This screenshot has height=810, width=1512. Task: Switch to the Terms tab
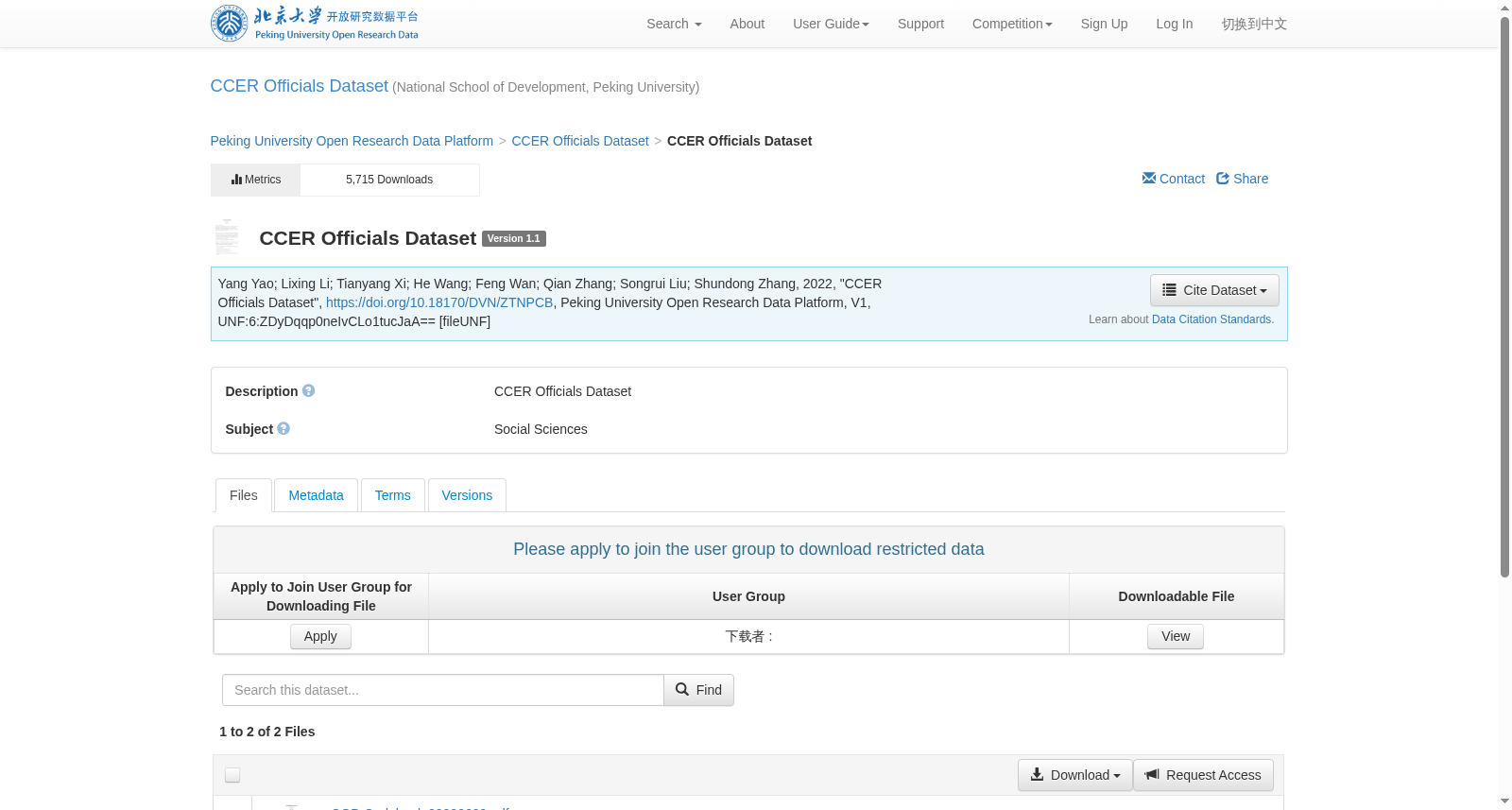(392, 495)
